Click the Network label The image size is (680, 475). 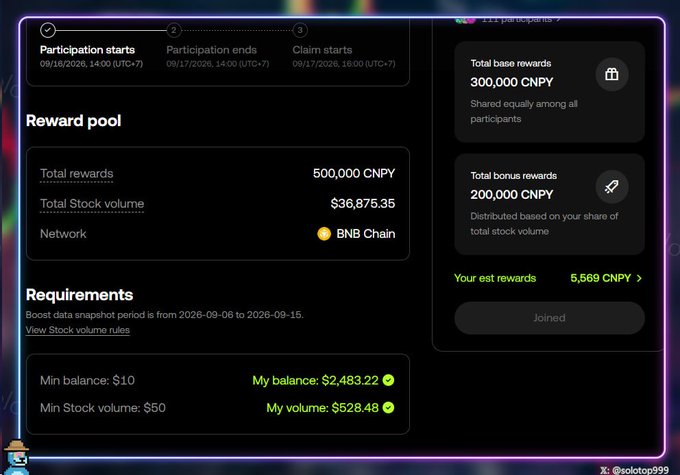tap(63, 234)
